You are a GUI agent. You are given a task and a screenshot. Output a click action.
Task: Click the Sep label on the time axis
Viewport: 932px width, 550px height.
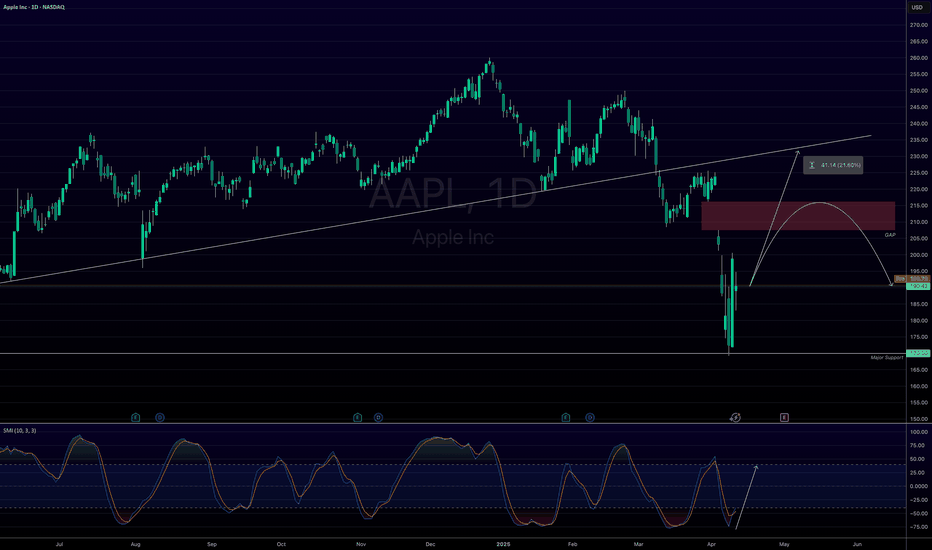pyautogui.click(x=212, y=544)
